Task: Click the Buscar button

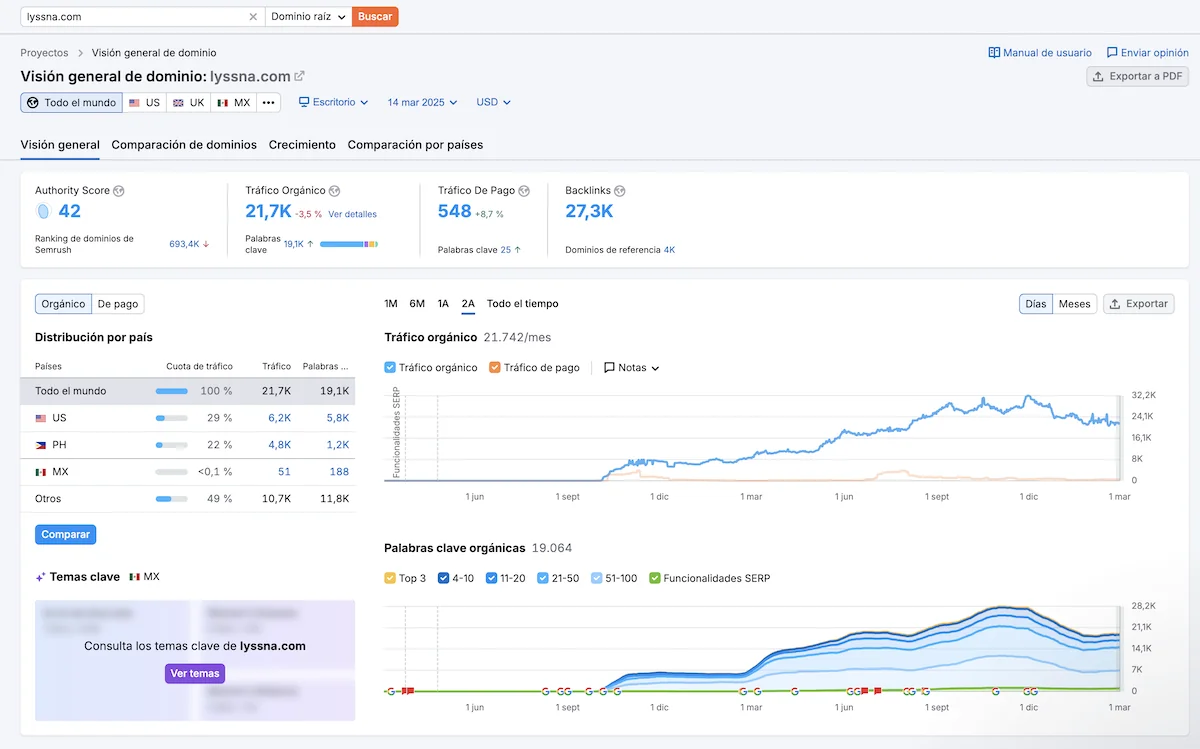Action: (x=375, y=17)
